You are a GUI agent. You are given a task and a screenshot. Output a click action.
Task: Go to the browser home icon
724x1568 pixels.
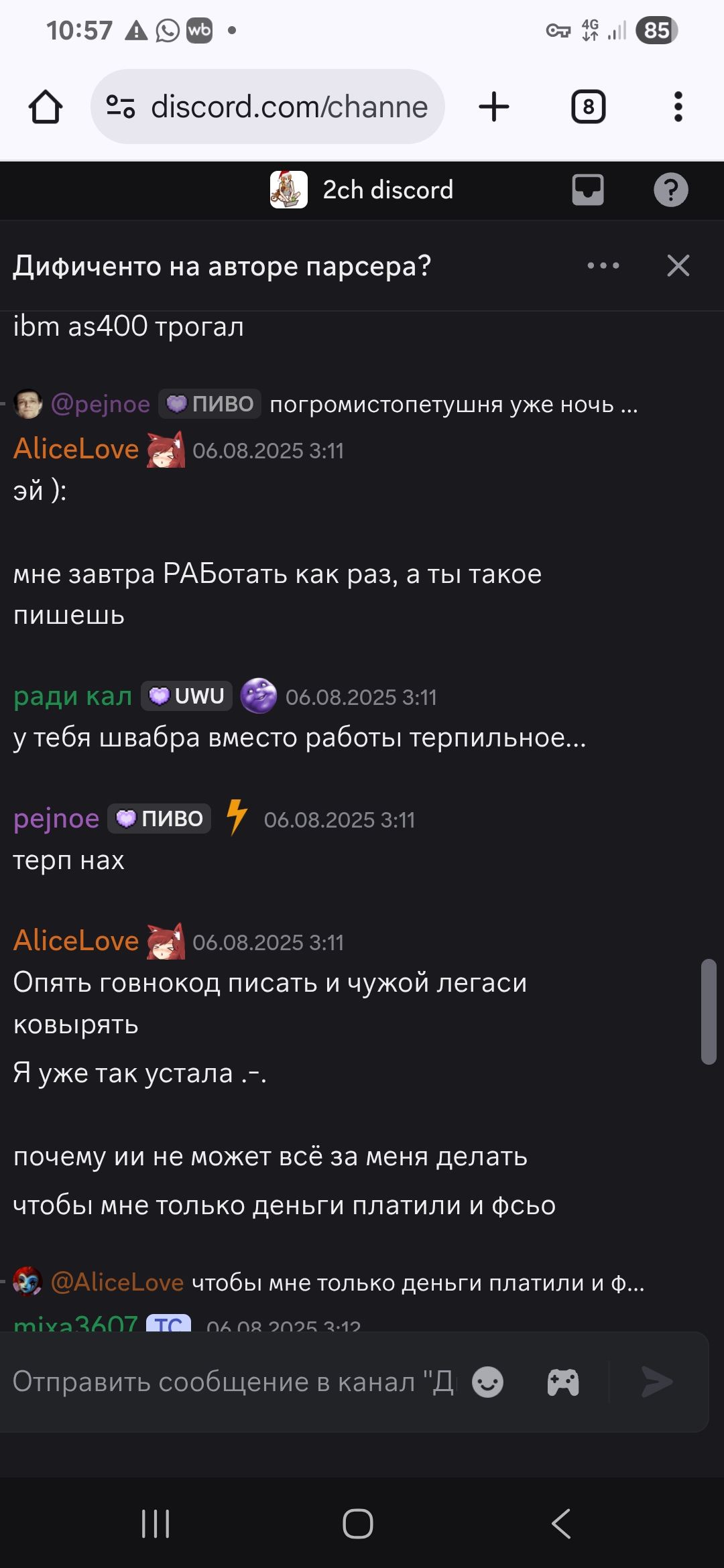[46, 107]
